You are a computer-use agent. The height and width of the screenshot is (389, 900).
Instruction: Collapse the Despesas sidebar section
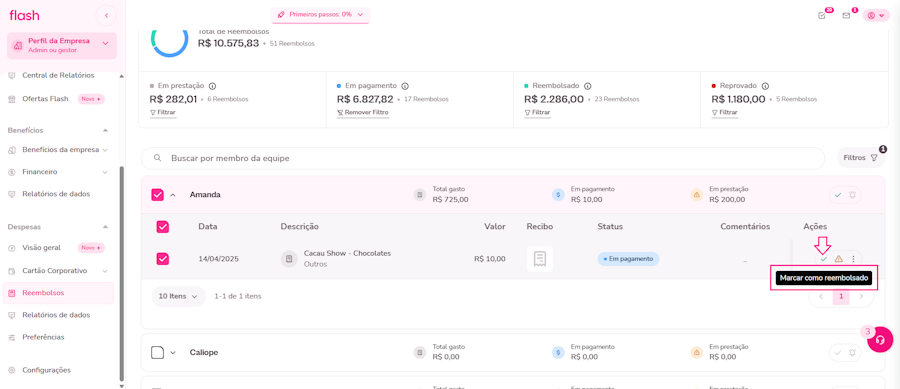tap(105, 227)
